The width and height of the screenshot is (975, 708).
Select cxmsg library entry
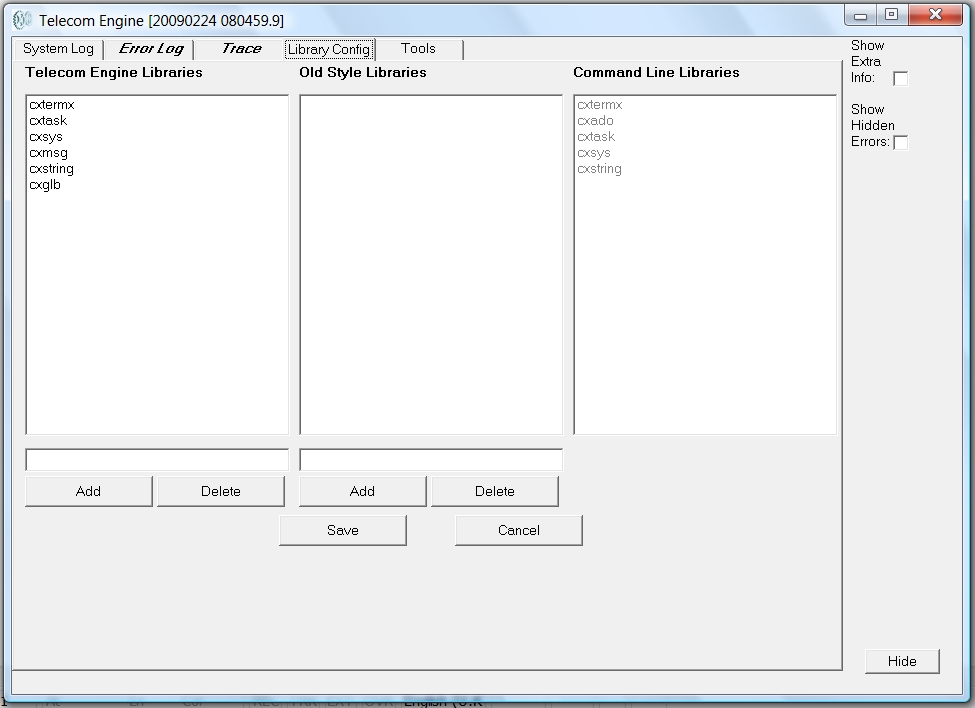click(48, 153)
